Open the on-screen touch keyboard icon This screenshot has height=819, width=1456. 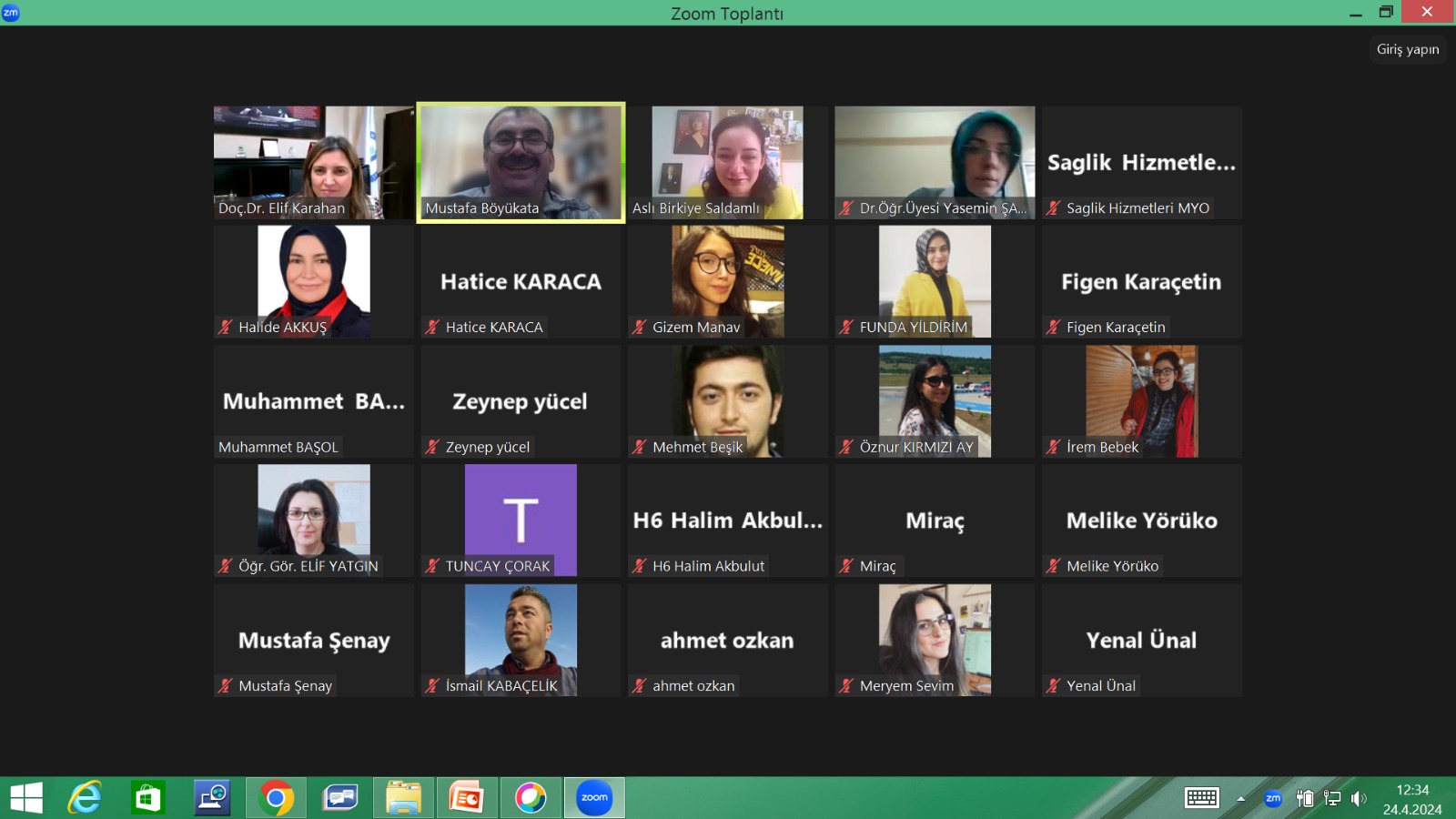(1202, 798)
